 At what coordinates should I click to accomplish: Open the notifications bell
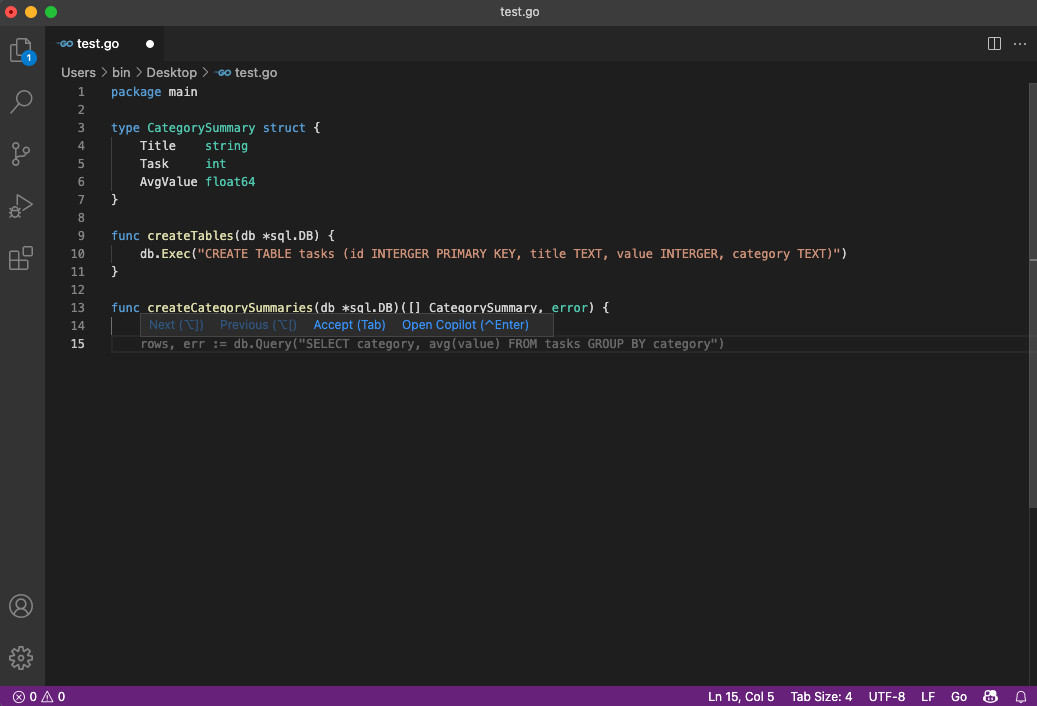point(1021,696)
